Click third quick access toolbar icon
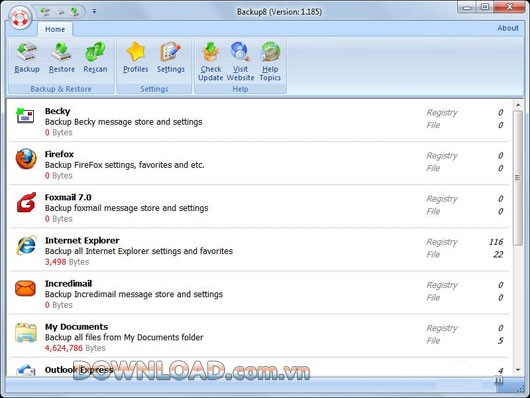This screenshot has width=530, height=398. [x=74, y=12]
